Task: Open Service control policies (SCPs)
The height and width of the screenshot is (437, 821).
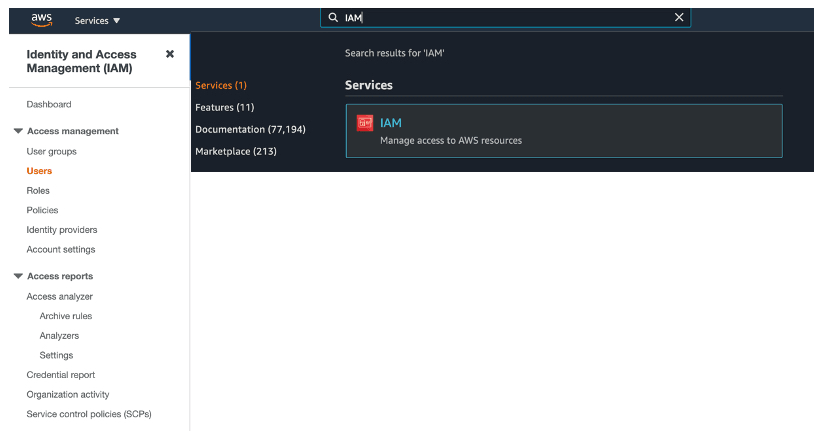Action: coord(89,414)
